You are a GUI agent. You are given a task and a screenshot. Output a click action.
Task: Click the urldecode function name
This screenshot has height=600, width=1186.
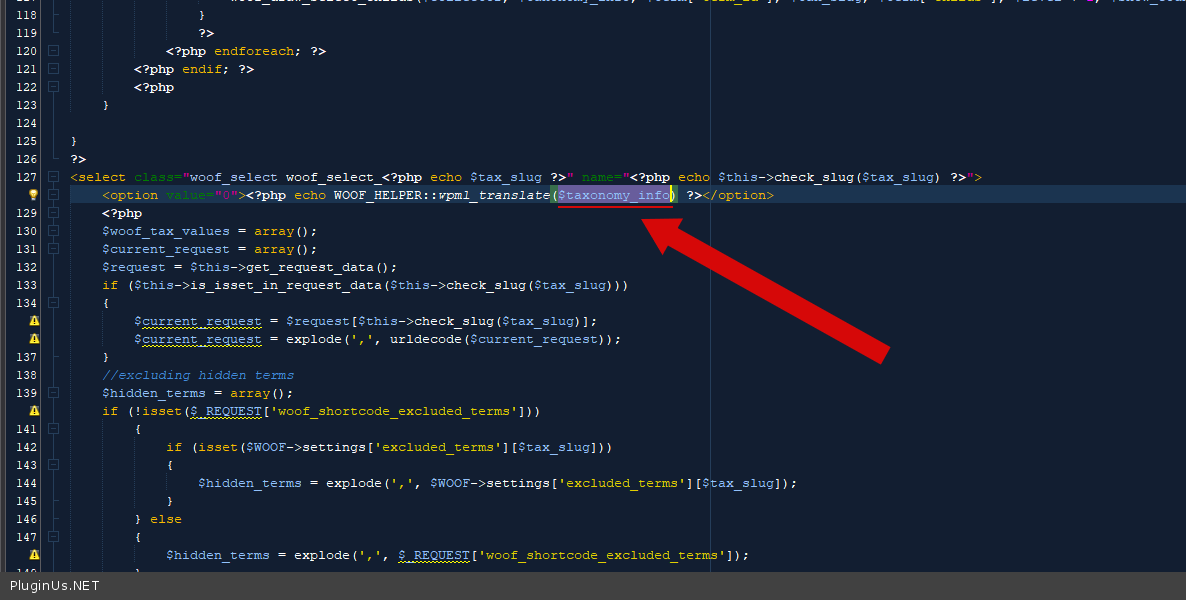[426, 339]
